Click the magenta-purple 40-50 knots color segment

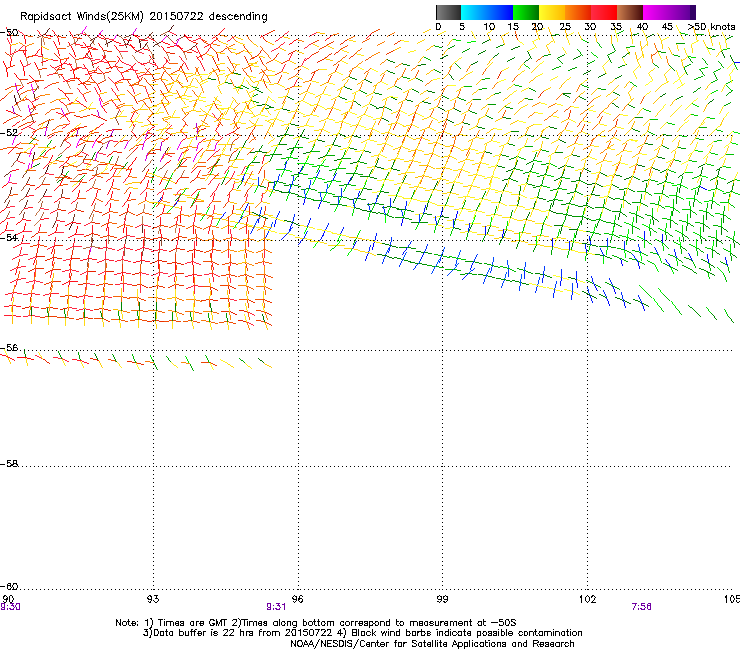[669, 12]
